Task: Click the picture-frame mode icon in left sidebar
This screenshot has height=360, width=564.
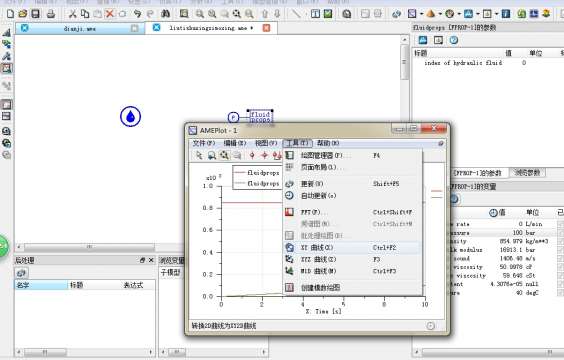Action: tap(6, 68)
